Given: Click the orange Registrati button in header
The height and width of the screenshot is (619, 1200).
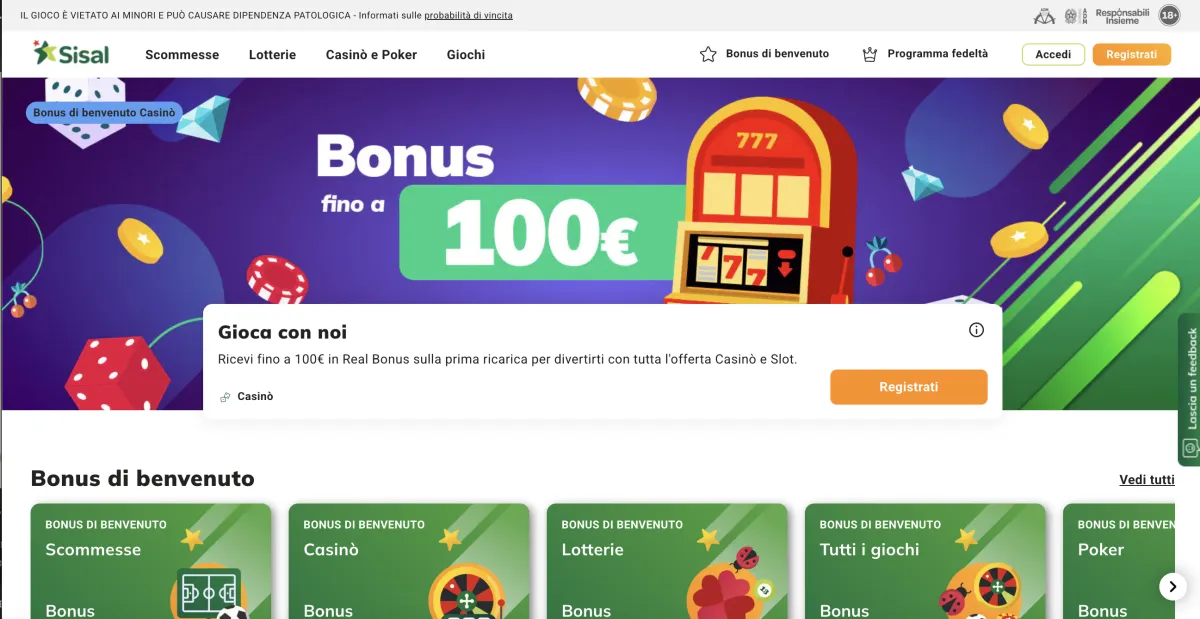Looking at the screenshot, I should [1132, 55].
